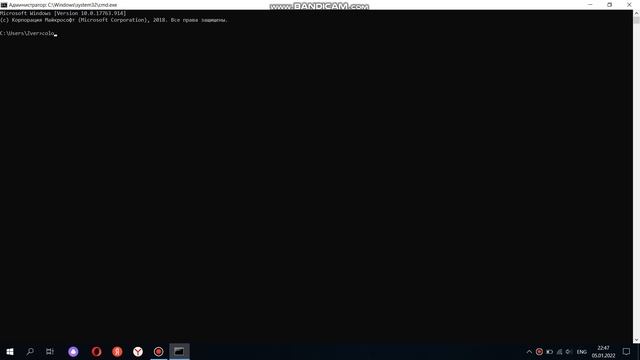Viewport: 640px width, 360px height.
Task: Switch to Bandicam recorder taskbar icon
Action: pos(158,351)
